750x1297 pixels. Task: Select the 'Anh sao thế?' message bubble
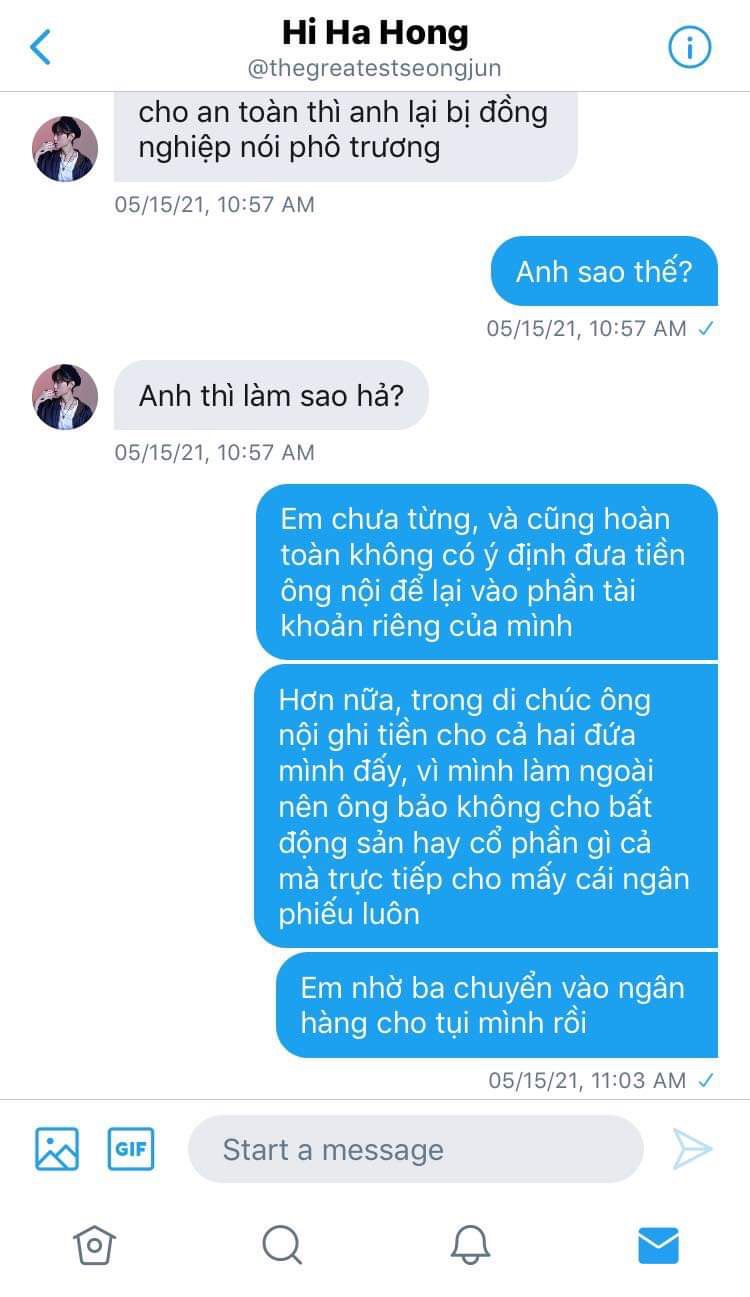604,271
